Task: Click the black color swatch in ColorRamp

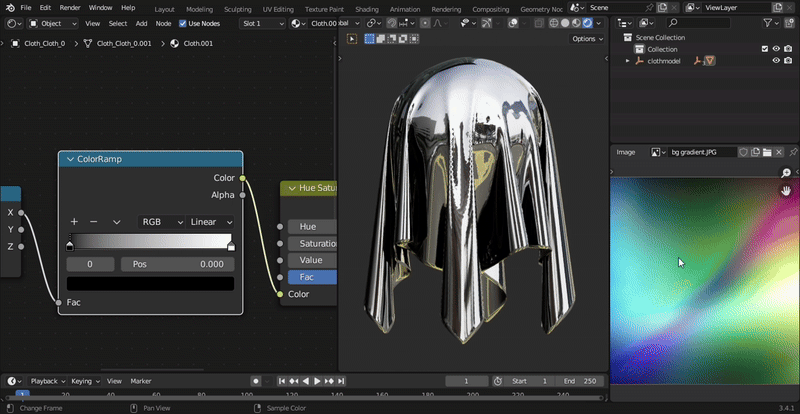Action: (150, 284)
